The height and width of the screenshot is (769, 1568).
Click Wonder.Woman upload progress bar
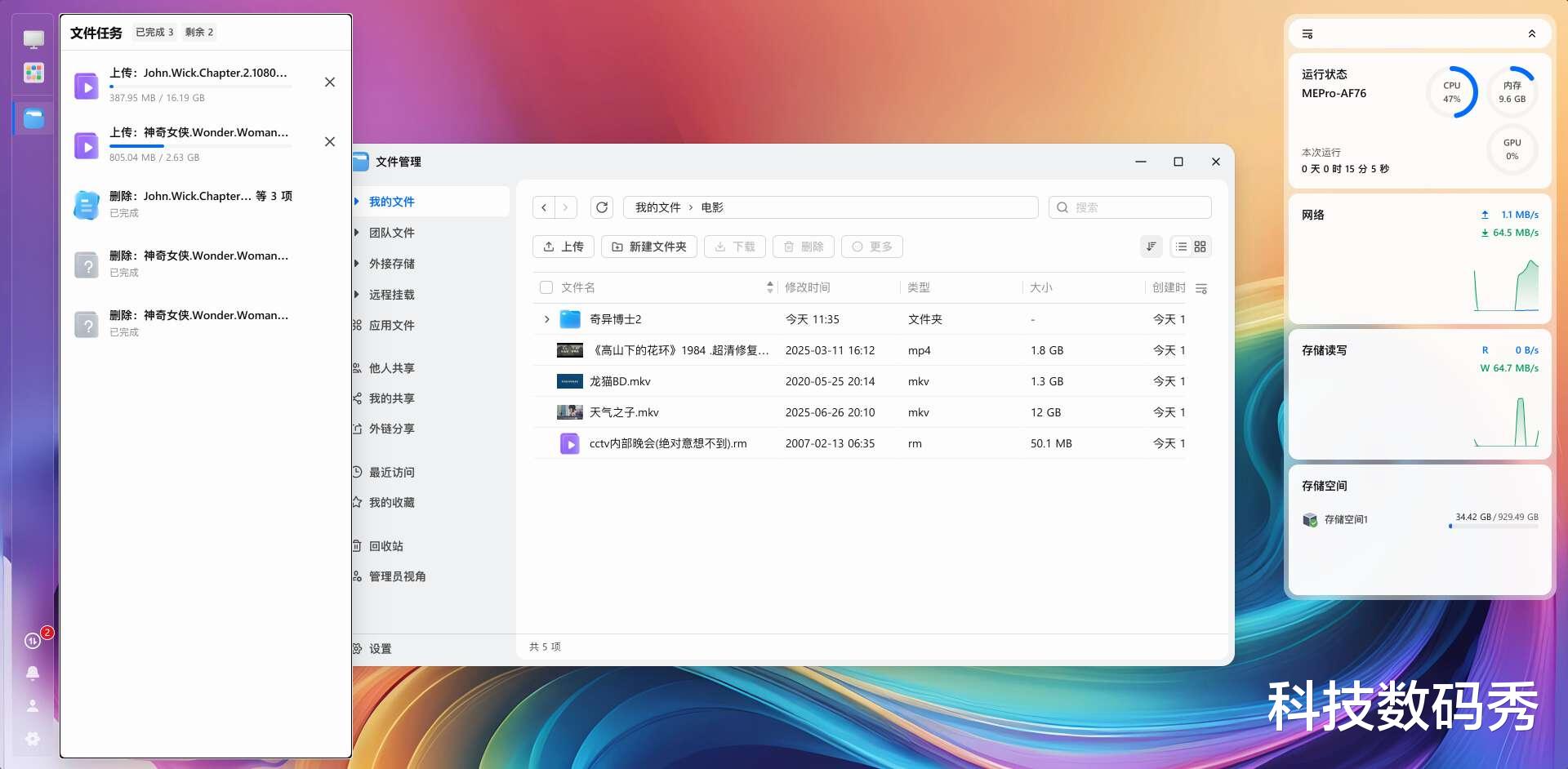click(x=200, y=146)
